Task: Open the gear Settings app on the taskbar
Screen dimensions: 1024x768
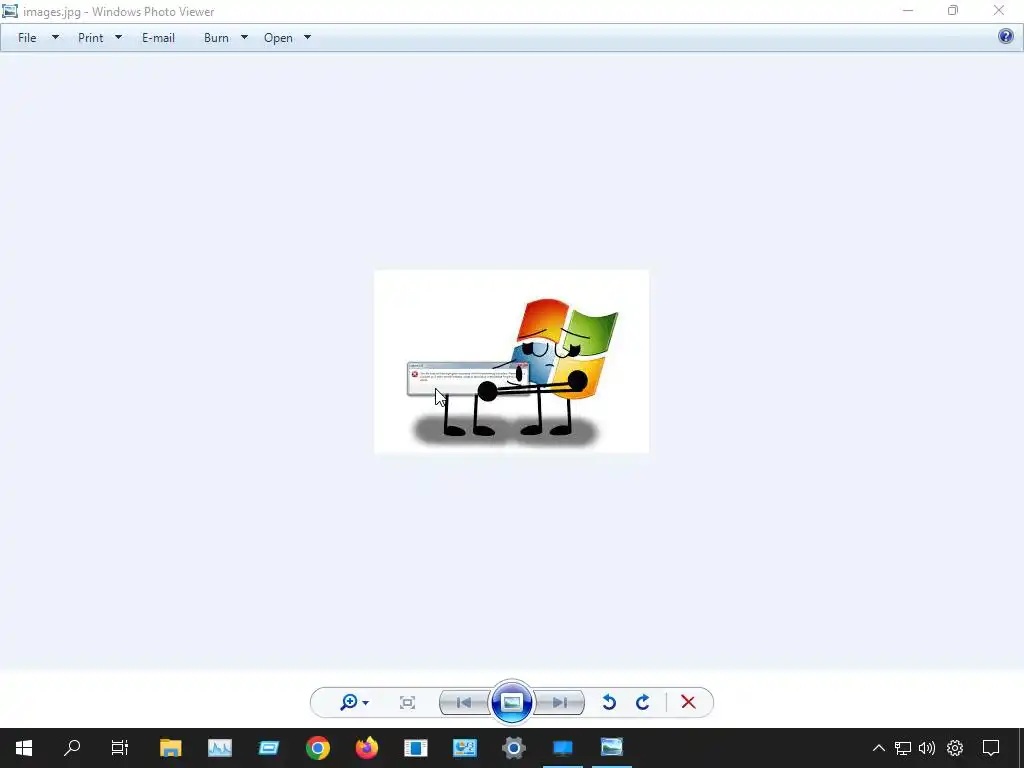Action: click(513, 748)
